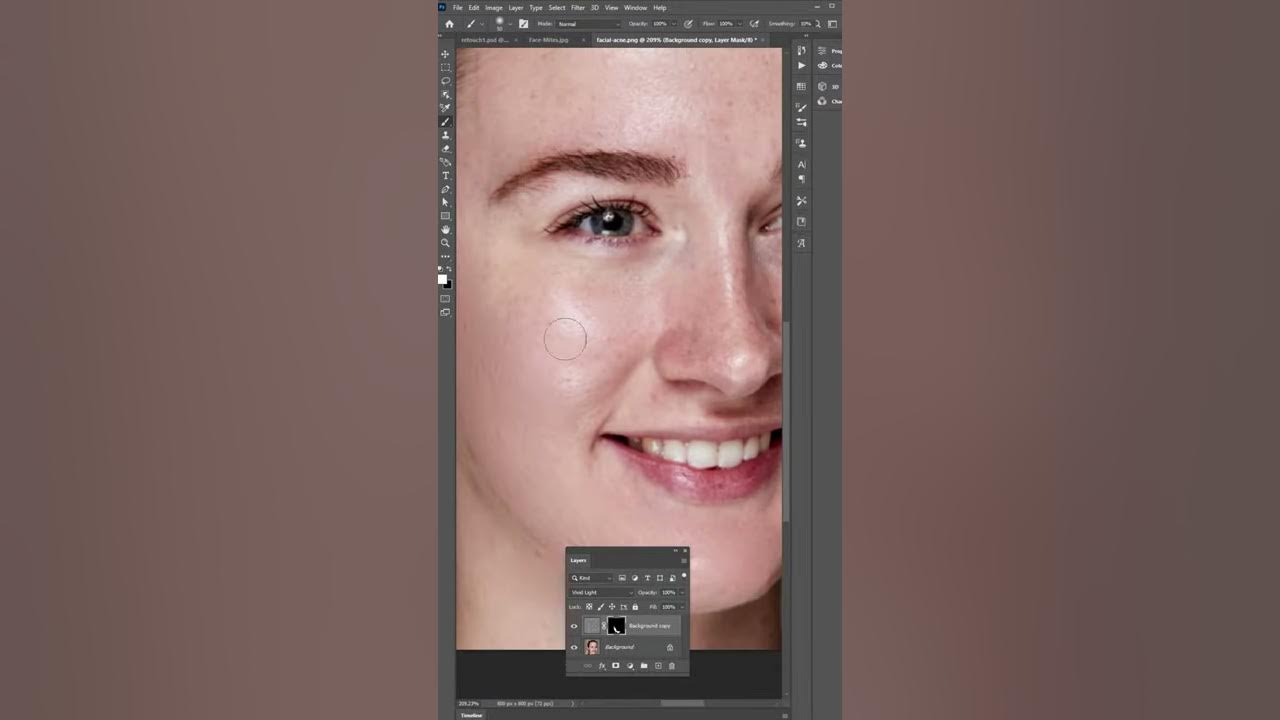Open the File menu
The width and height of the screenshot is (1280, 720).
tap(458, 8)
